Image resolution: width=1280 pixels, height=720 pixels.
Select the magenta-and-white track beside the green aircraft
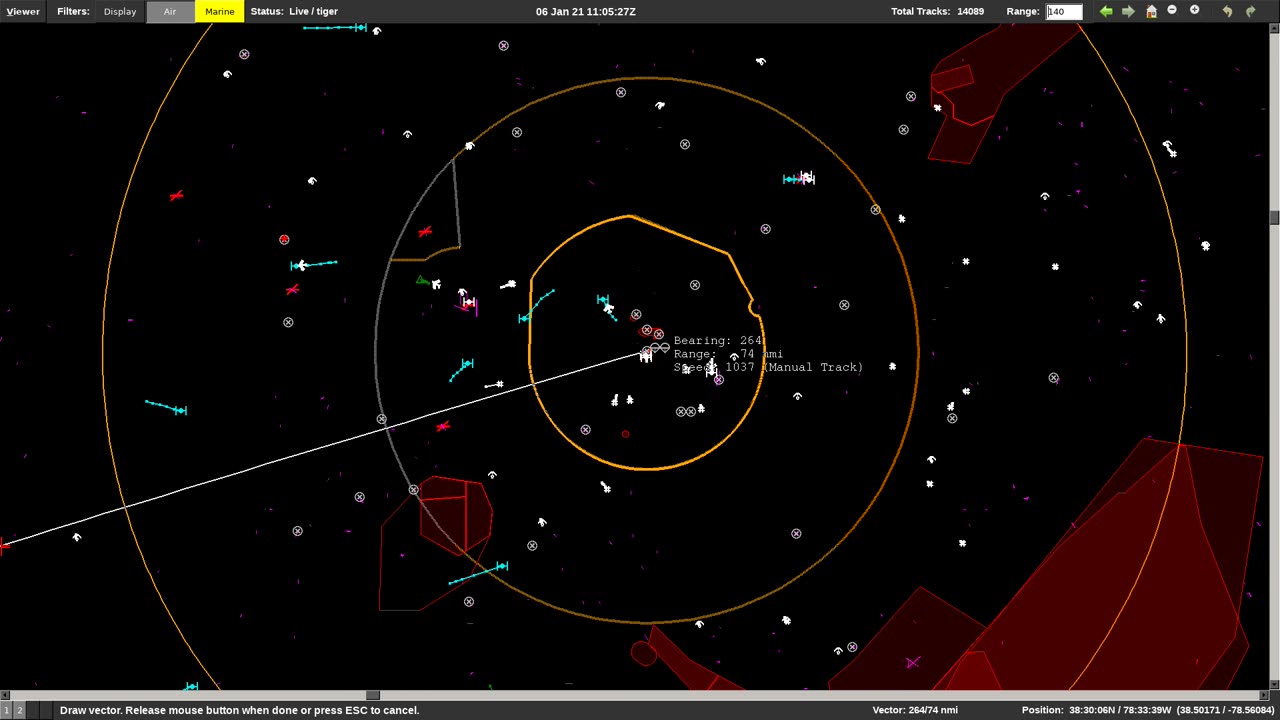[467, 304]
